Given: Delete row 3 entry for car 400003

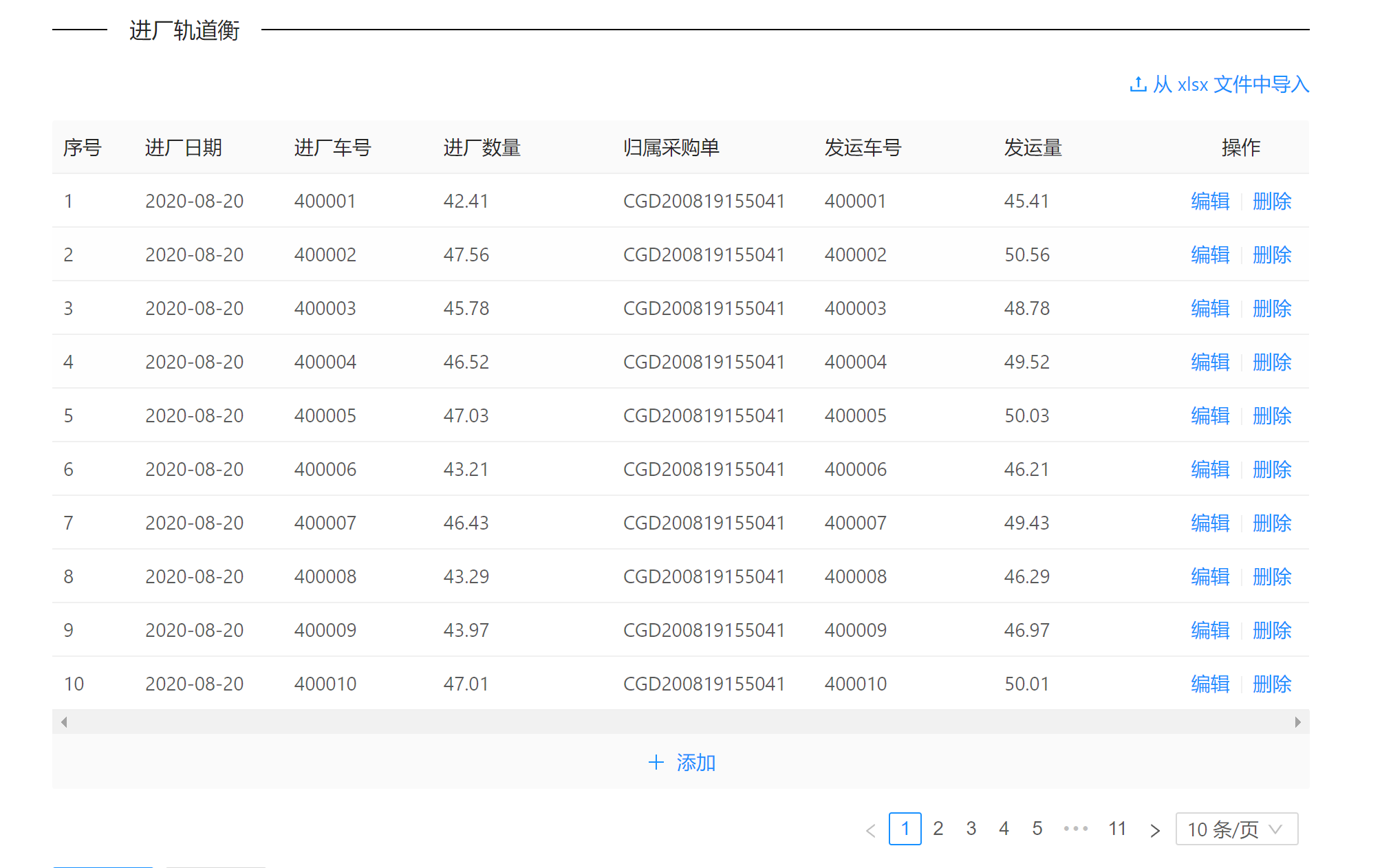Looking at the screenshot, I should [1271, 308].
